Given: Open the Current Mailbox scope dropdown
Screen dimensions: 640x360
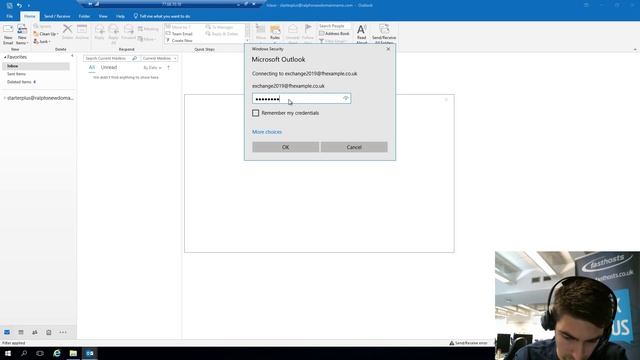Looking at the screenshot, I should point(159,58).
